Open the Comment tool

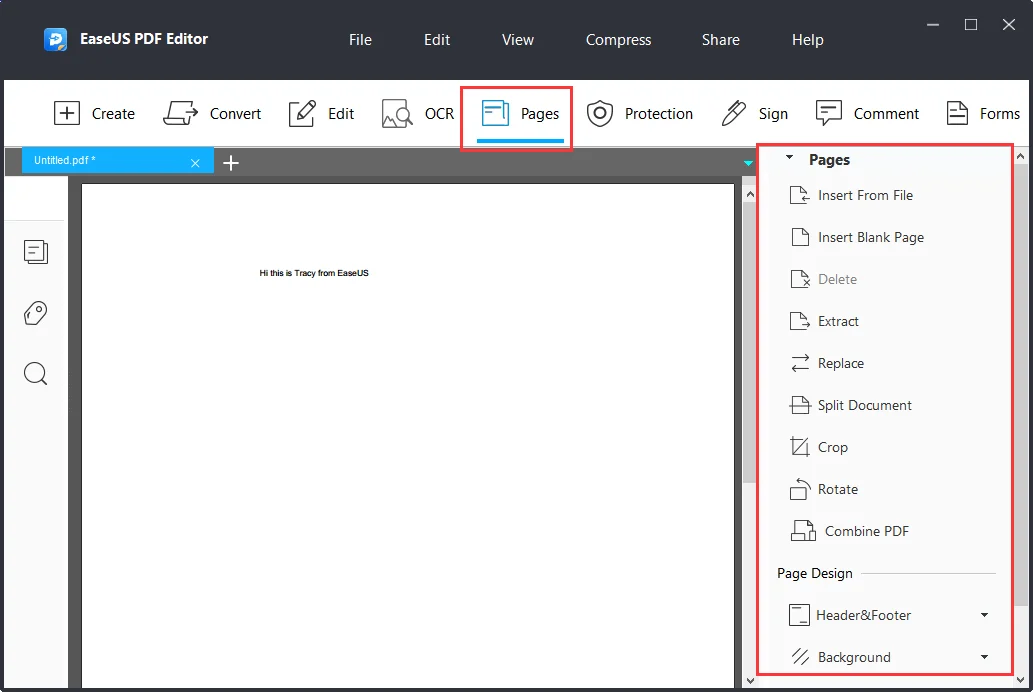[x=867, y=113]
